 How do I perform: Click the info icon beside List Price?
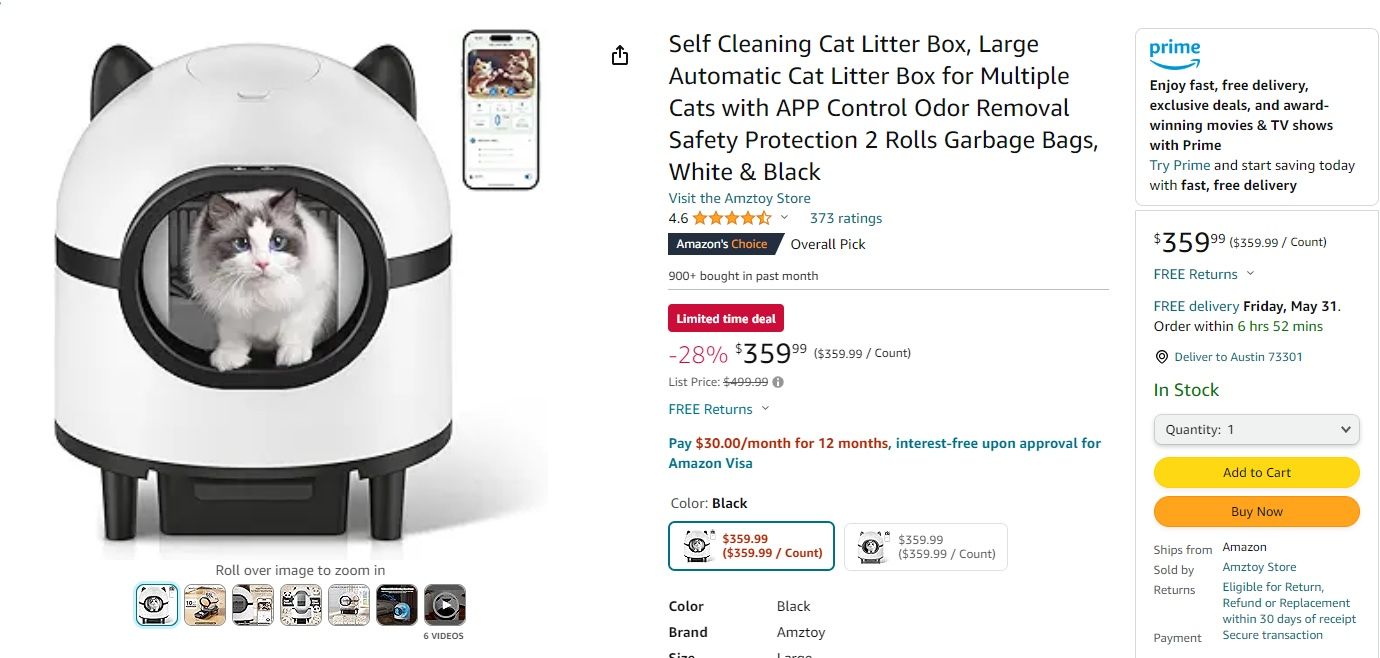click(777, 381)
